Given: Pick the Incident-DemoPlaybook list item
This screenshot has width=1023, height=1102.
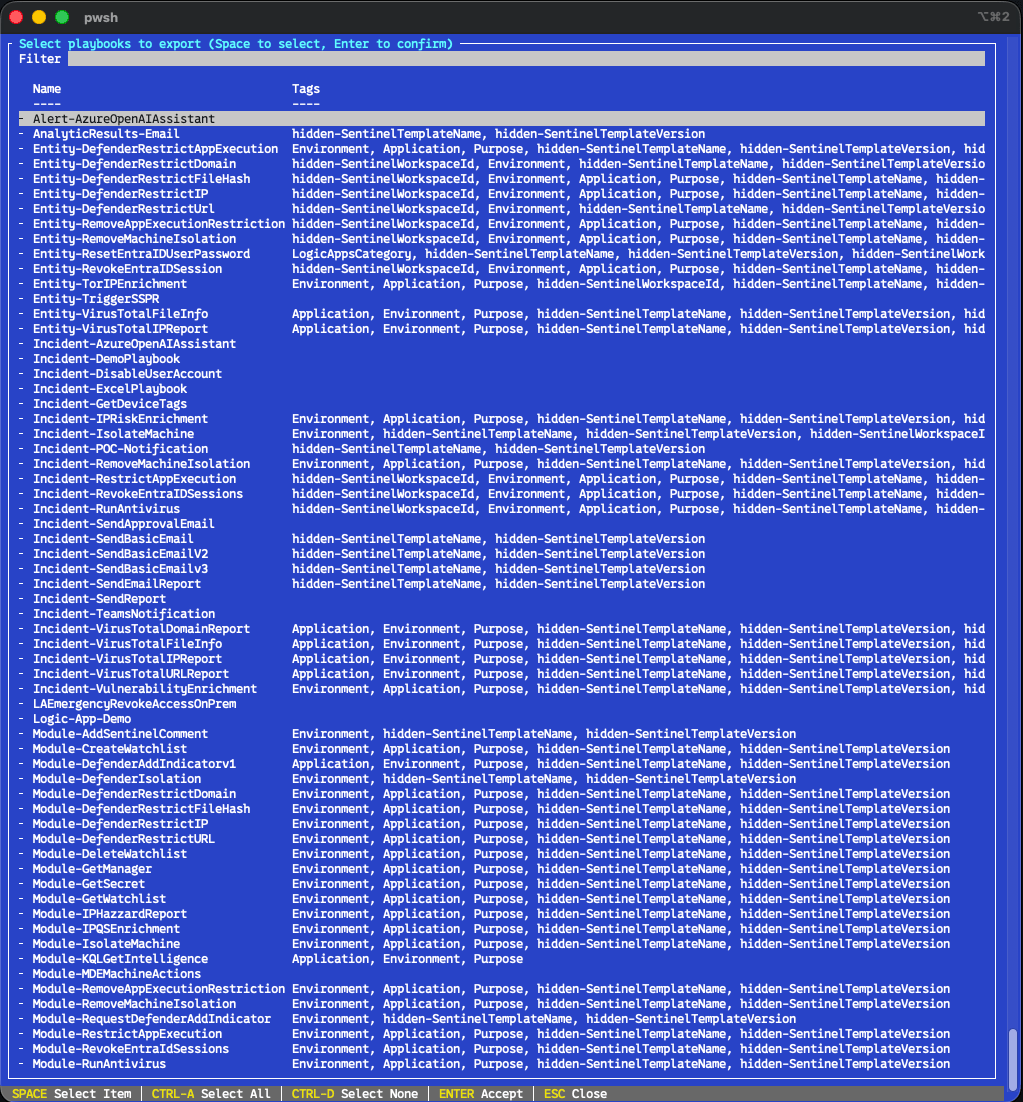Looking at the screenshot, I should 106,359.
